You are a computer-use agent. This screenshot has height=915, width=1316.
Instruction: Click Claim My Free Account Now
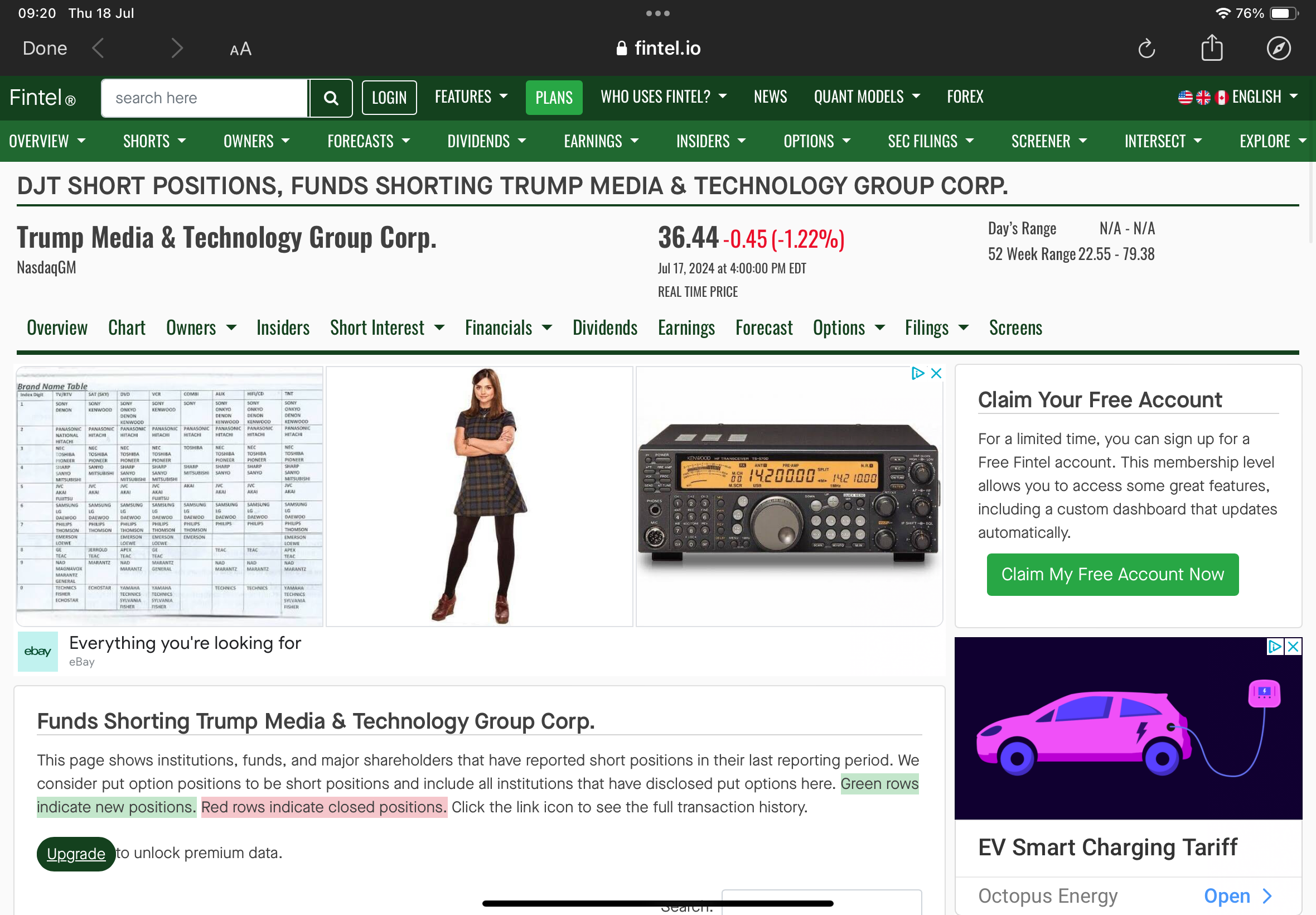pos(1112,575)
